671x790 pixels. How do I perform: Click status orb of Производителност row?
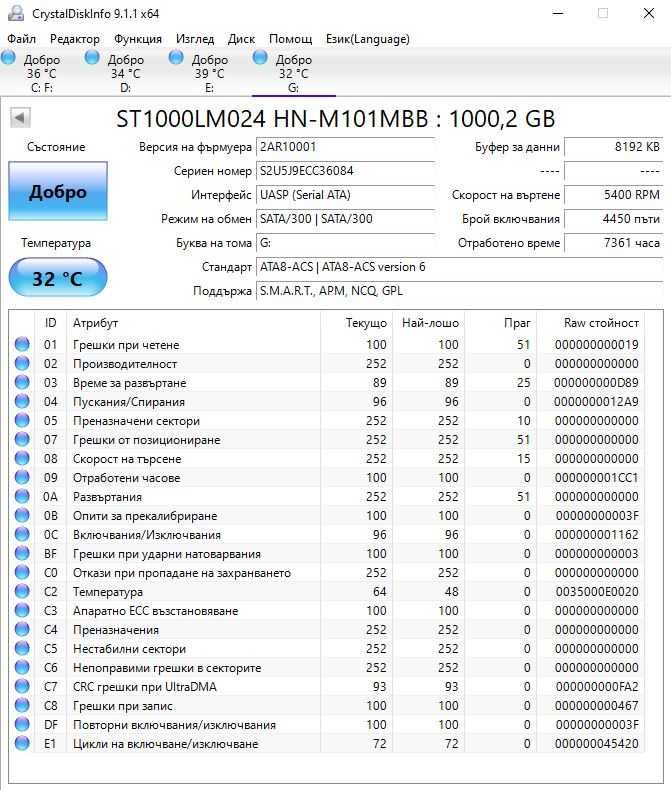coord(22,363)
